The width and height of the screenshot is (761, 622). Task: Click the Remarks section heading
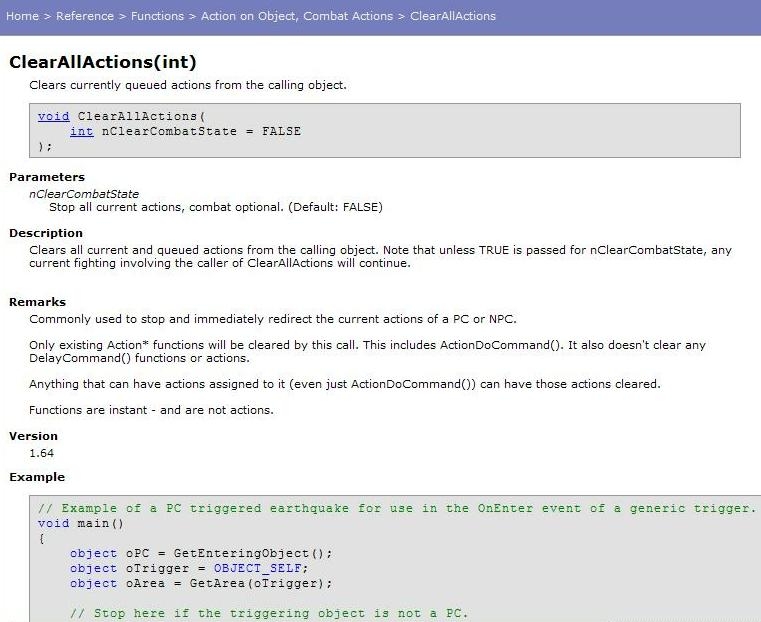coord(37,302)
